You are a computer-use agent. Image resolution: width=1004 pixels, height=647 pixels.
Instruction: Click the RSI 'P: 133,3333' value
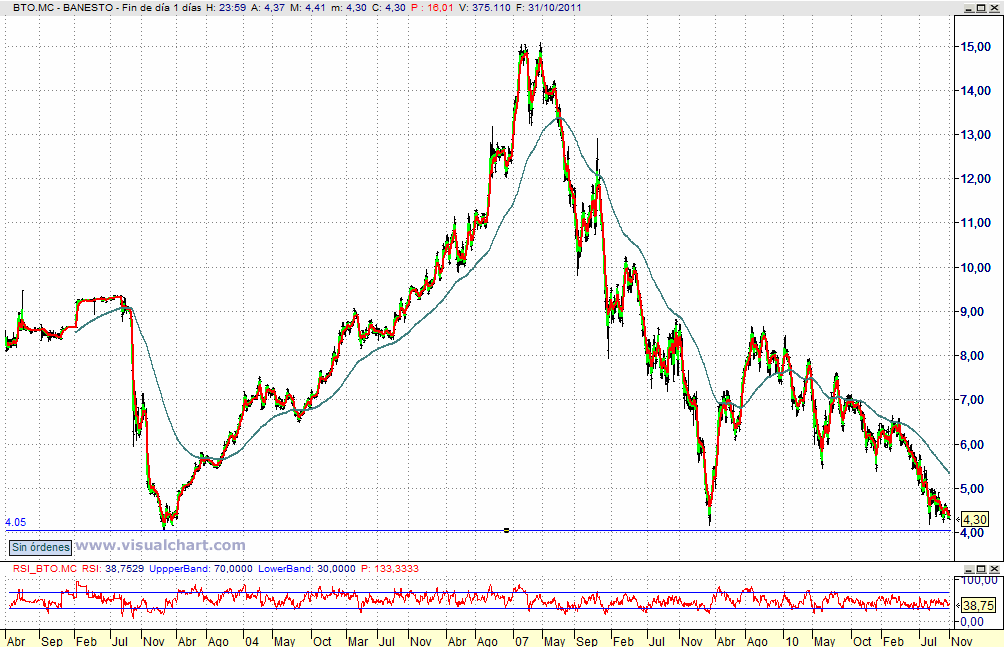coord(389,568)
